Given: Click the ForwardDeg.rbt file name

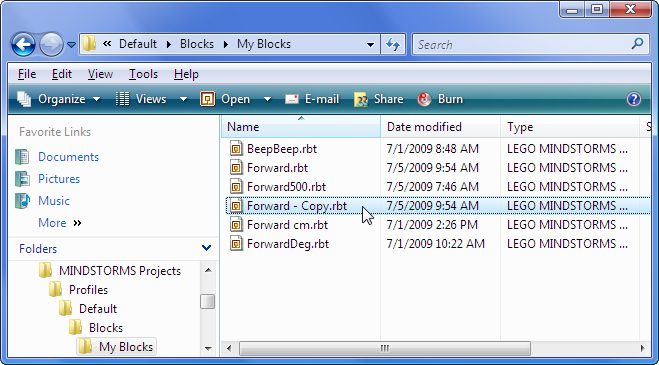Looking at the screenshot, I should (288, 244).
